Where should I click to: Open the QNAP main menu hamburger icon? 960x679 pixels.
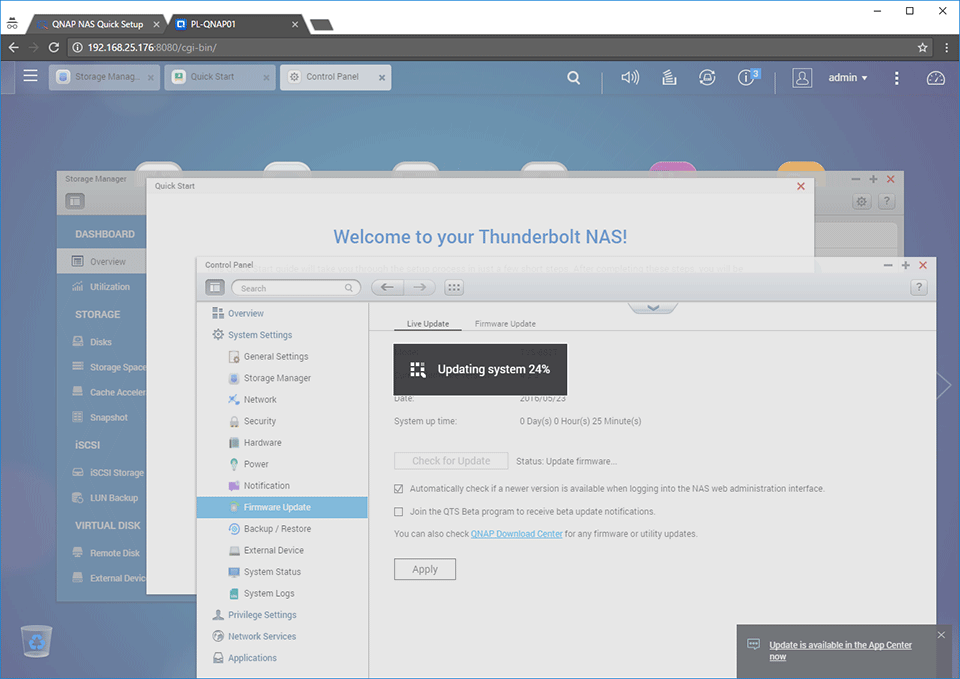[x=30, y=76]
